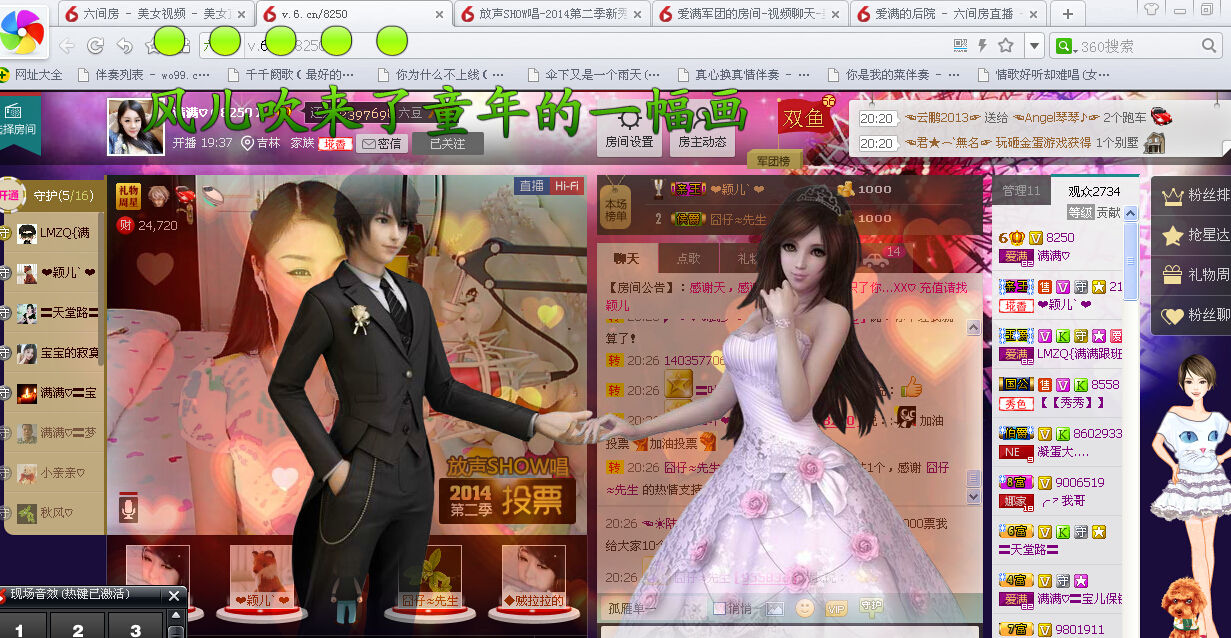
Task: Close the v.6.cn/8250 tab
Action: pyautogui.click(x=440, y=14)
